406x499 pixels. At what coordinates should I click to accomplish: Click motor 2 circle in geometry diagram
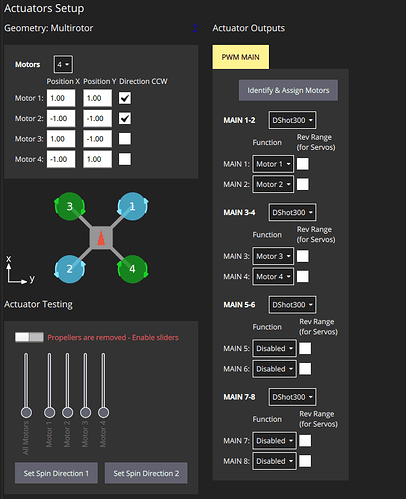point(70,269)
